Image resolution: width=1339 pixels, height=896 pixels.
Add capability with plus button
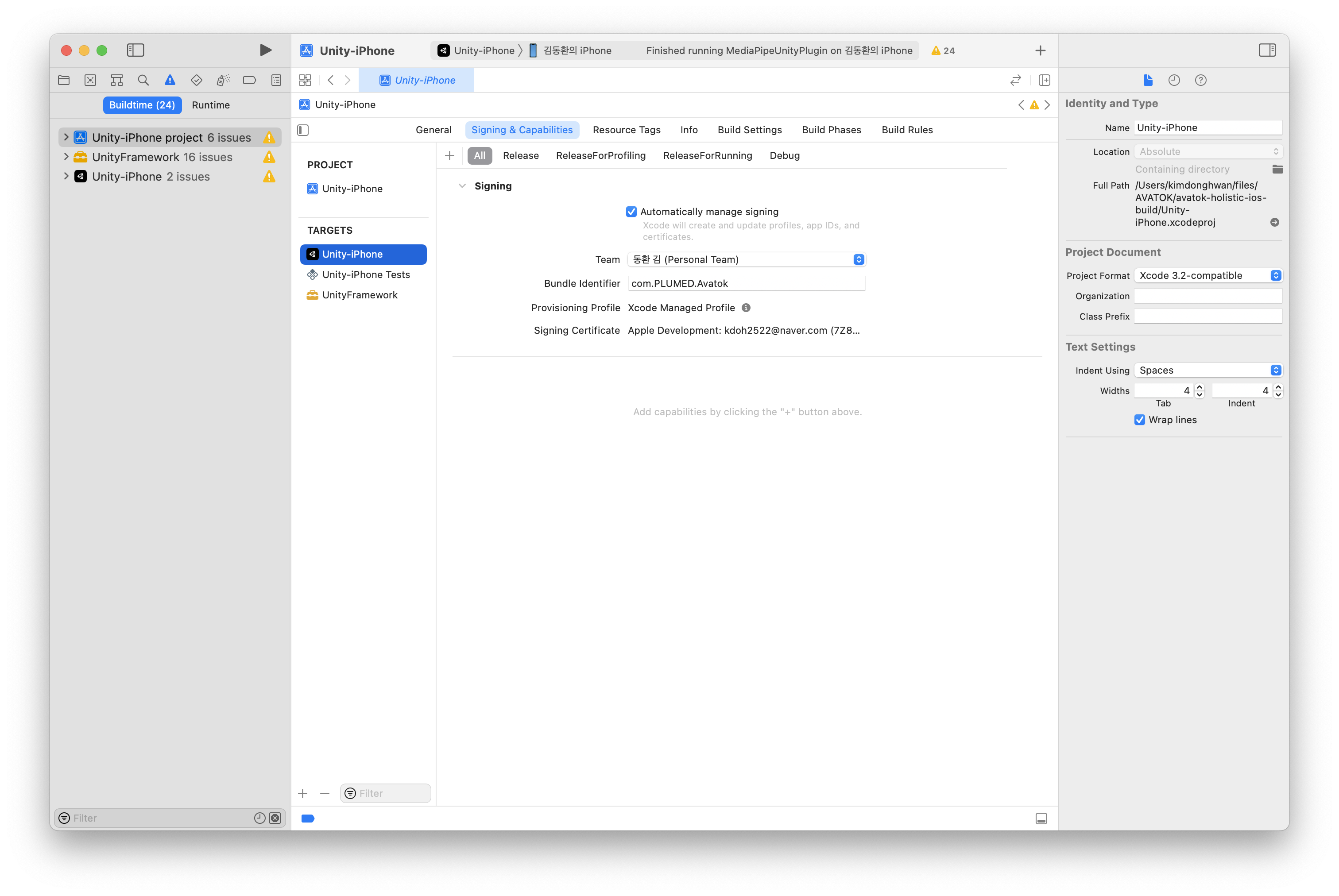[450, 155]
